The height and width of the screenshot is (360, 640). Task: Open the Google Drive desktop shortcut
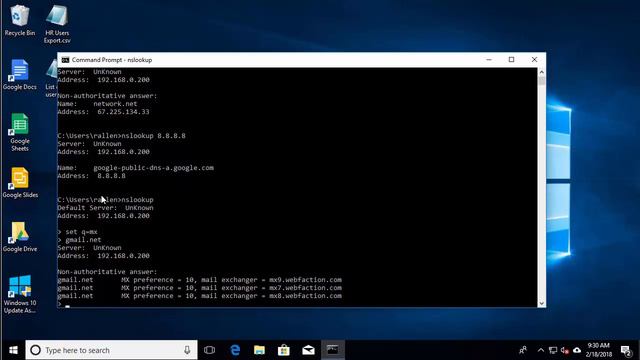pyautogui.click(x=20, y=237)
